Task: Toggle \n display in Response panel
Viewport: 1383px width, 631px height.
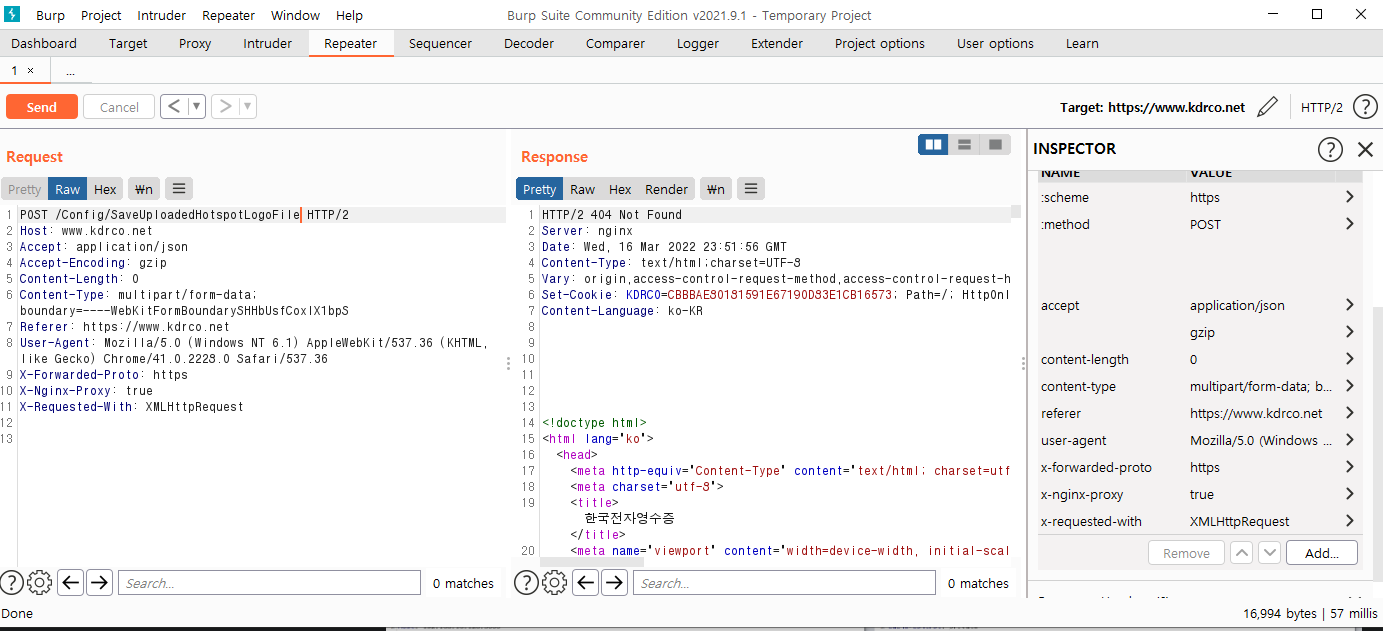Action: (x=715, y=189)
